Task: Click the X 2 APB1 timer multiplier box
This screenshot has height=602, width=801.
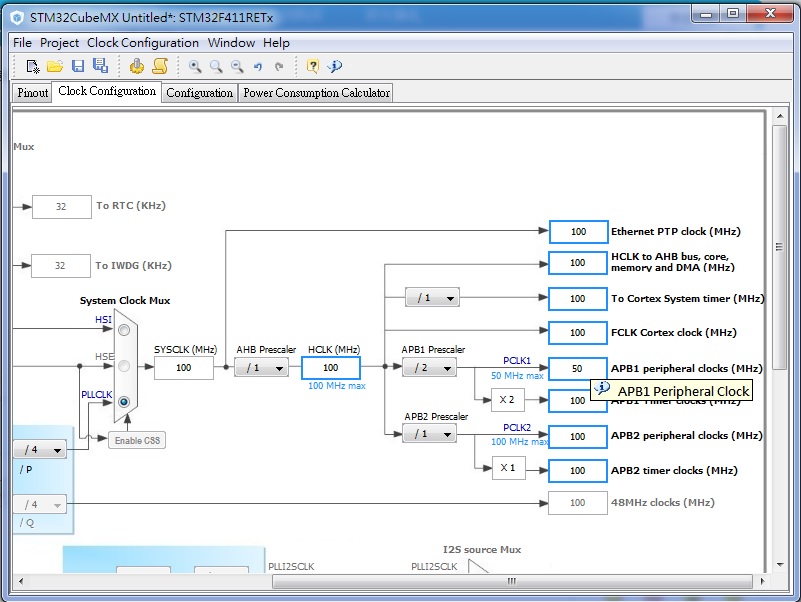Action: coord(507,400)
